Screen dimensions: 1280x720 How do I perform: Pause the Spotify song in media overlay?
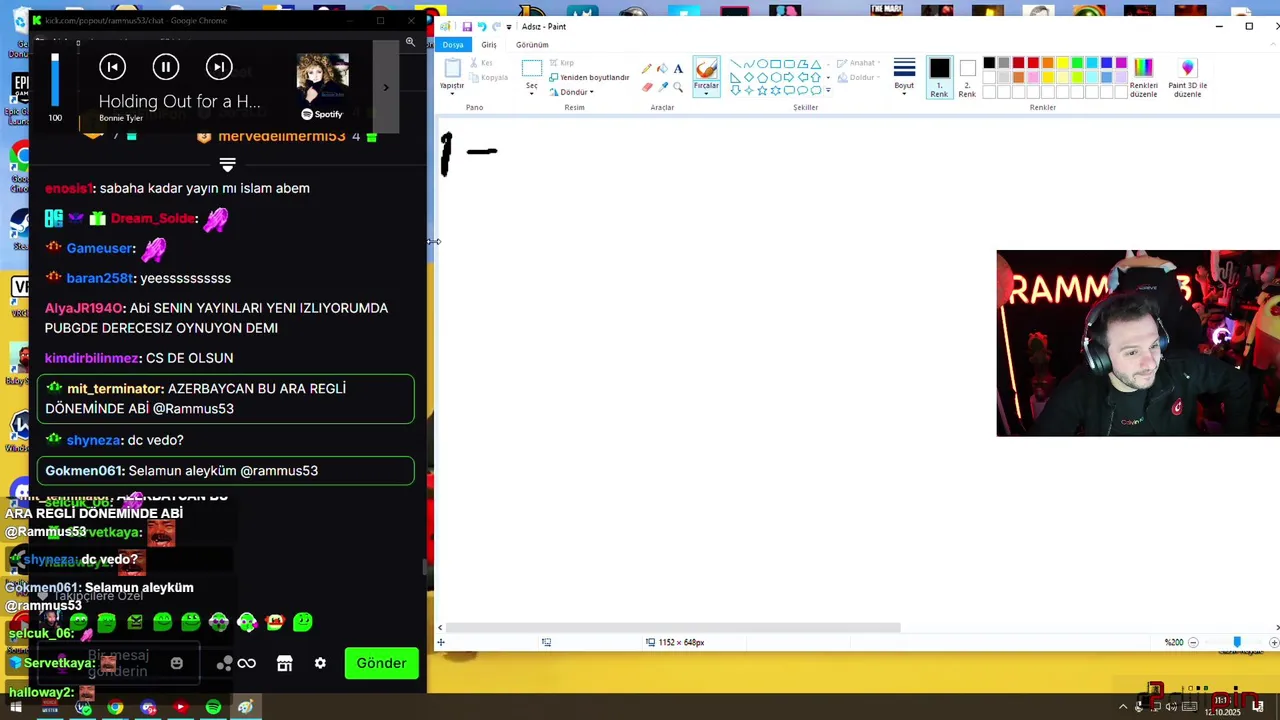(x=166, y=67)
